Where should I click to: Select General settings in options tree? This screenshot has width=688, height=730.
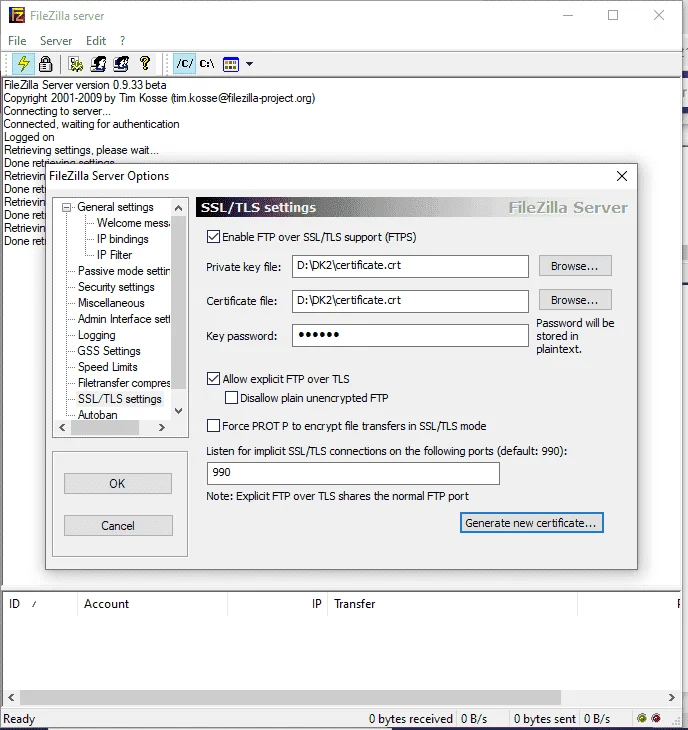115,207
